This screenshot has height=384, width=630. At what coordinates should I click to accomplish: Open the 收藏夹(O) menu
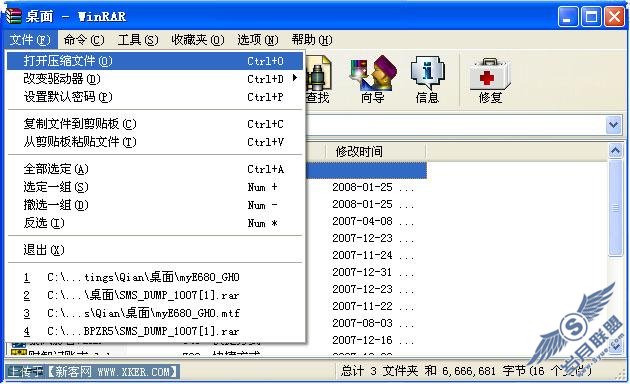pos(198,40)
